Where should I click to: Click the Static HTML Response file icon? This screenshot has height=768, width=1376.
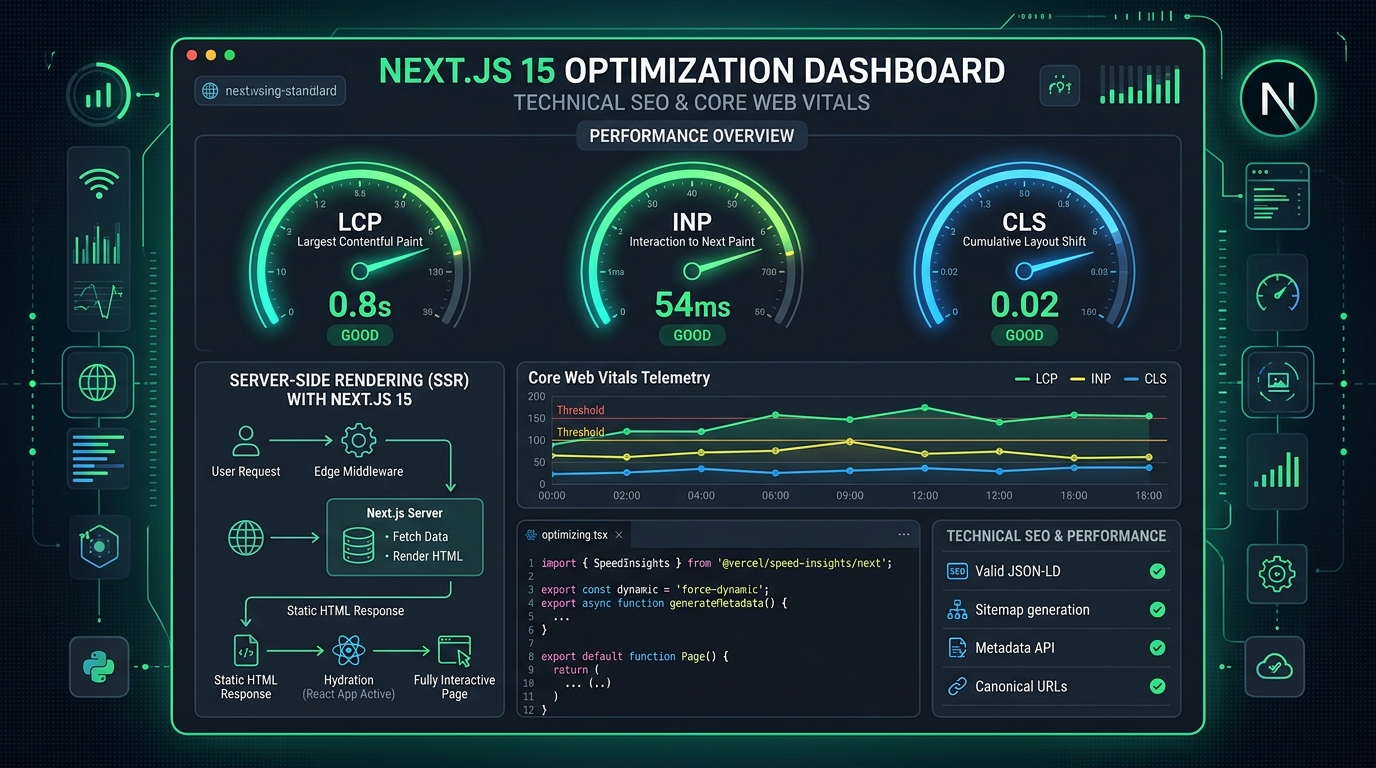(245, 651)
